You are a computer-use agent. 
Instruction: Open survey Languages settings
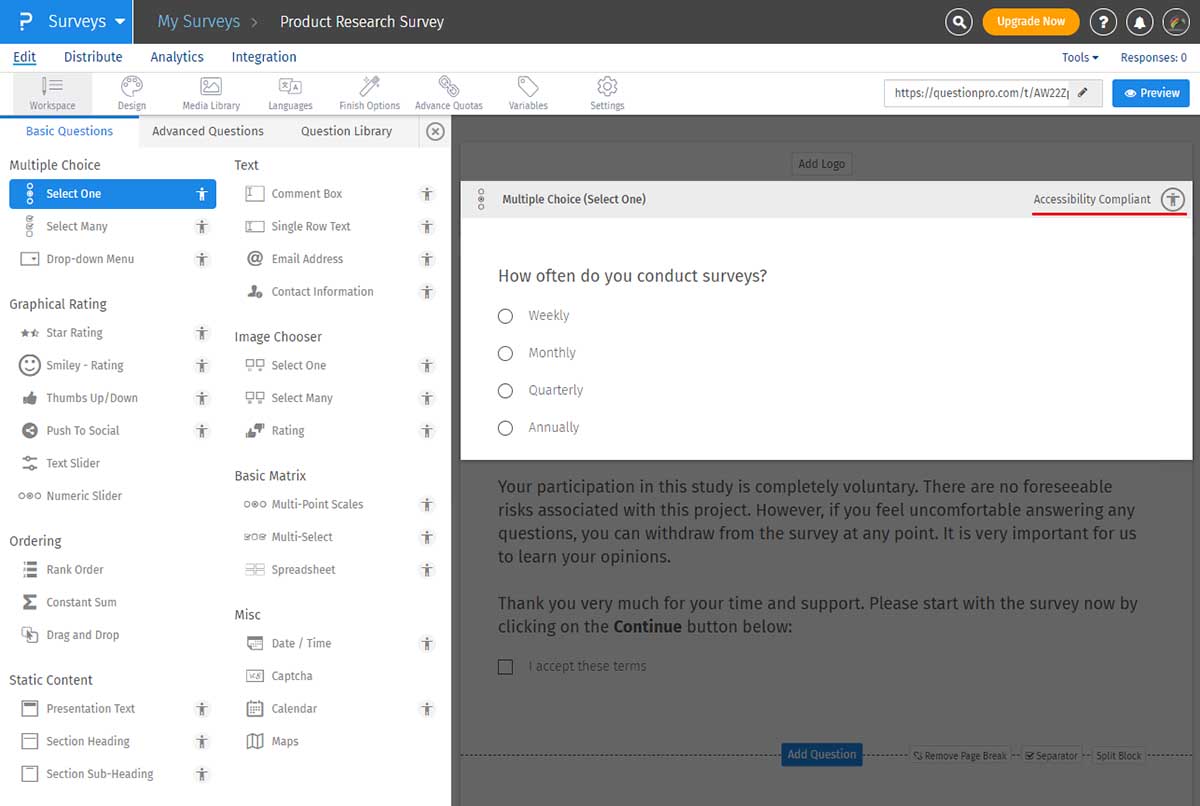tap(290, 92)
